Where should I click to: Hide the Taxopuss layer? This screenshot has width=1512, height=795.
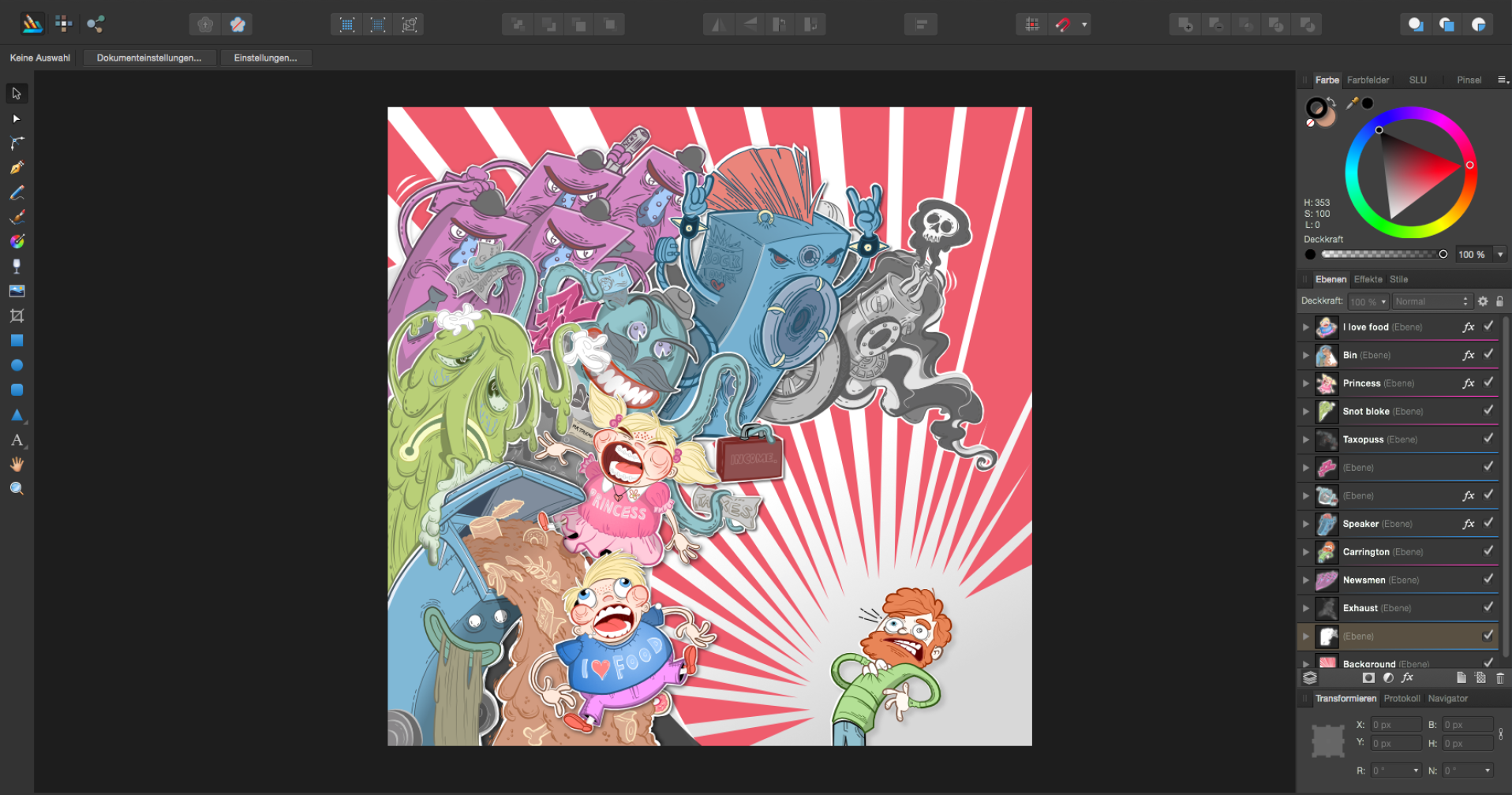[1488, 439]
